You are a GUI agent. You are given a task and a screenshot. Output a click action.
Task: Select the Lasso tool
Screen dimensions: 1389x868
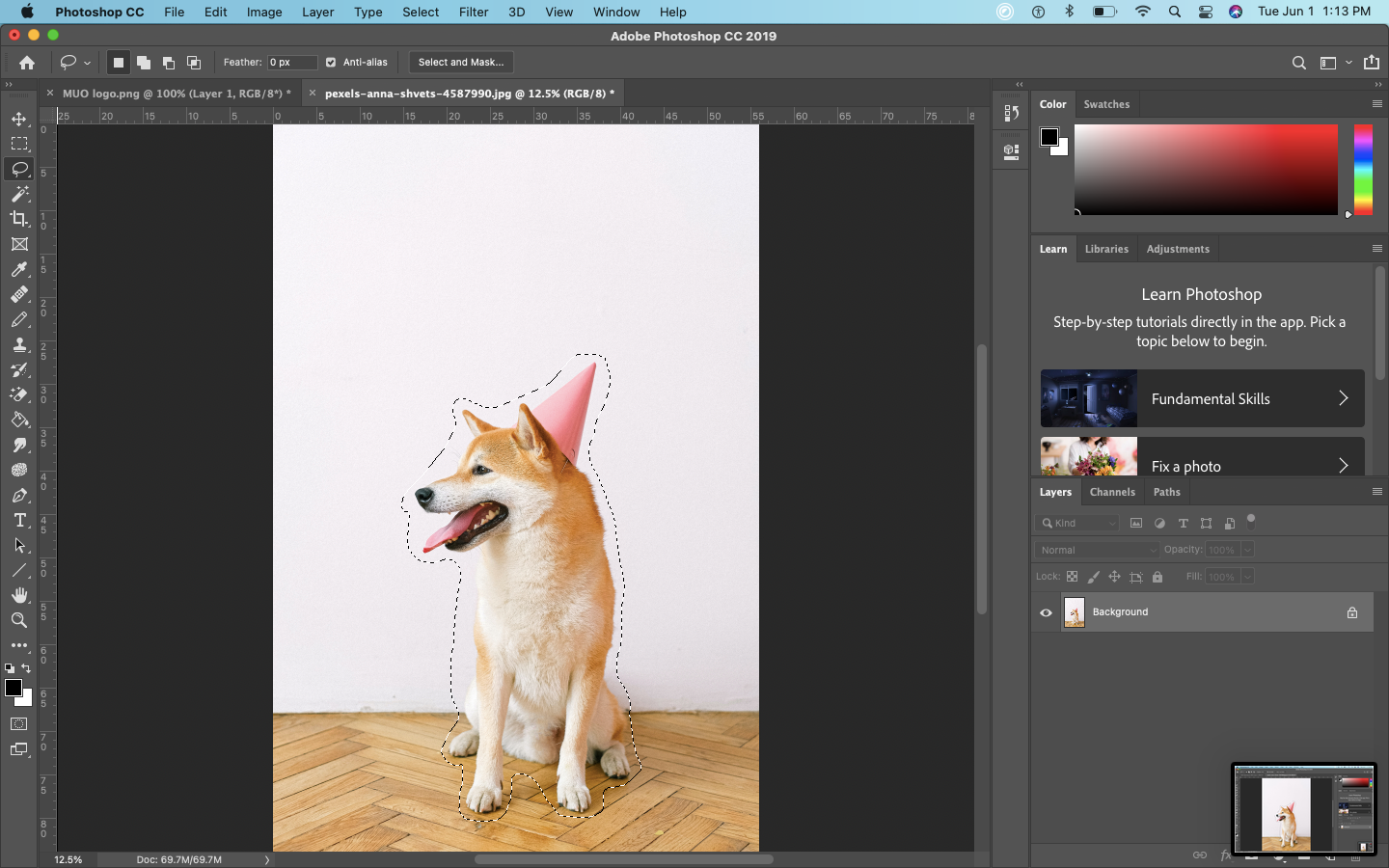click(19, 169)
